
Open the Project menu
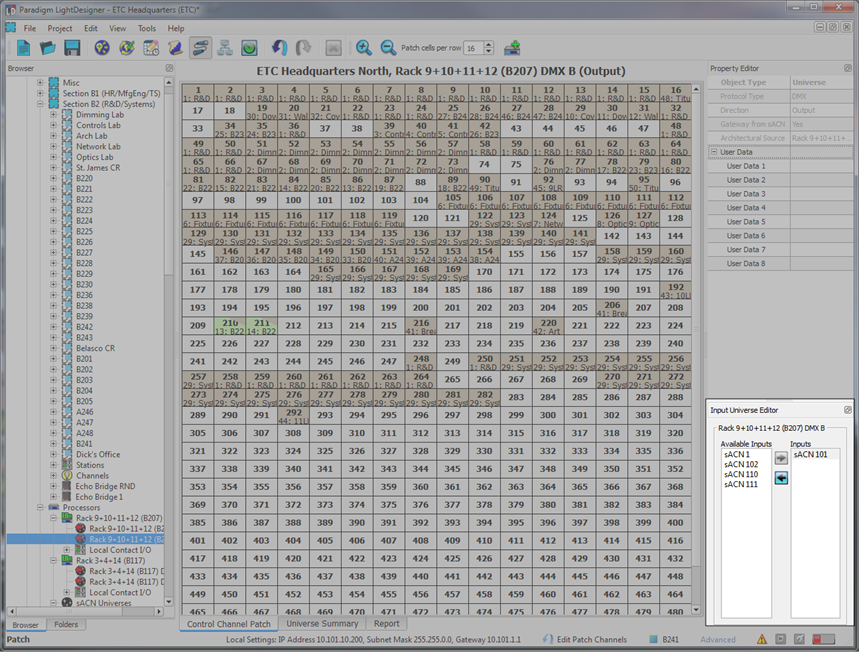point(60,28)
